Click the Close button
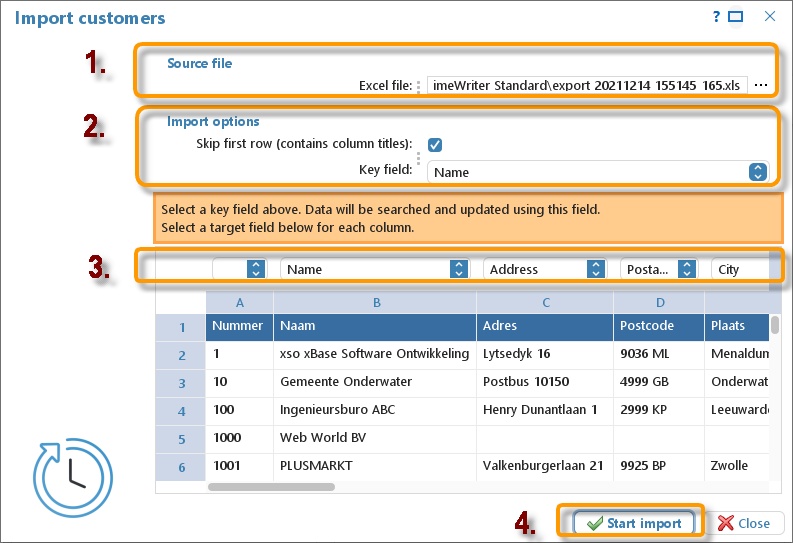Screen dimensions: 793x543 click(x=743, y=523)
